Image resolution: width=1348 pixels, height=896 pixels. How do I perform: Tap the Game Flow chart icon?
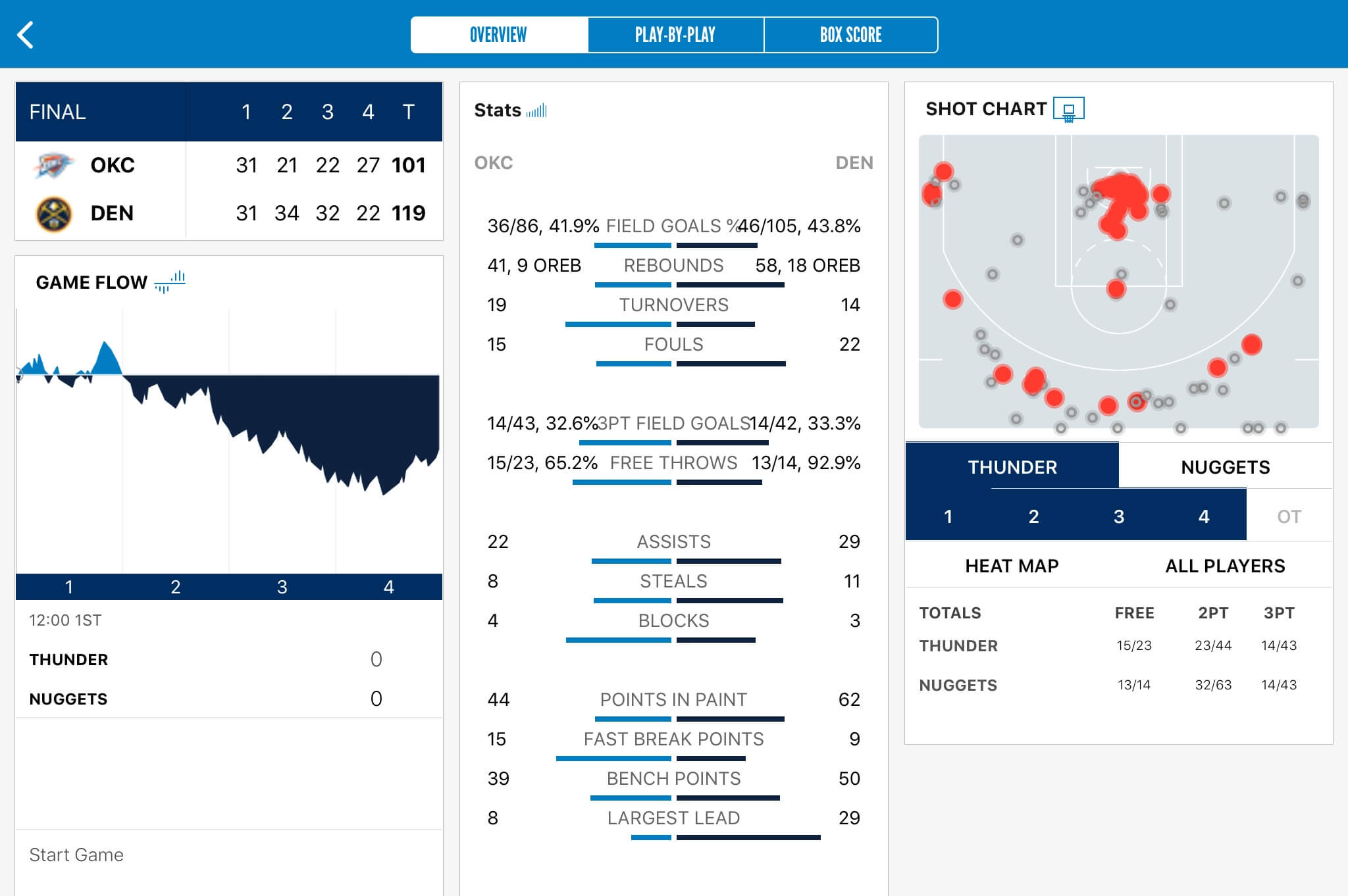170,282
